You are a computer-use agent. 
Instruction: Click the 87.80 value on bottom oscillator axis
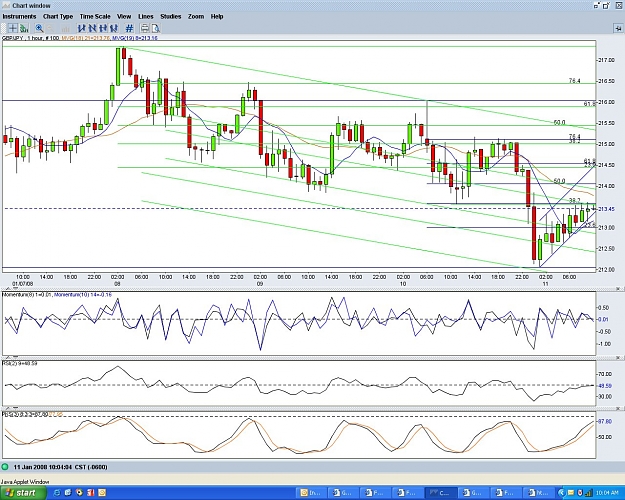604,421
